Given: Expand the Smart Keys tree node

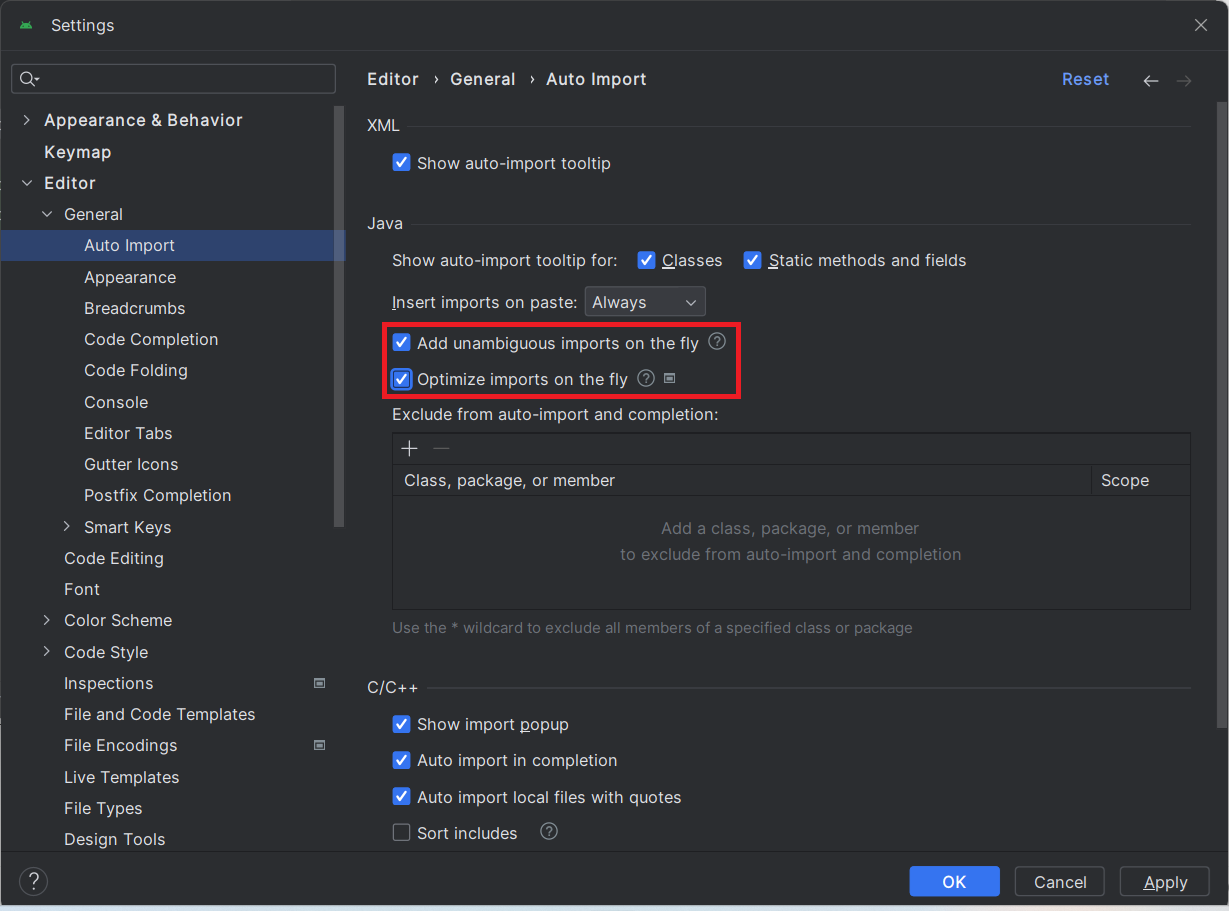Looking at the screenshot, I should click(x=67, y=527).
